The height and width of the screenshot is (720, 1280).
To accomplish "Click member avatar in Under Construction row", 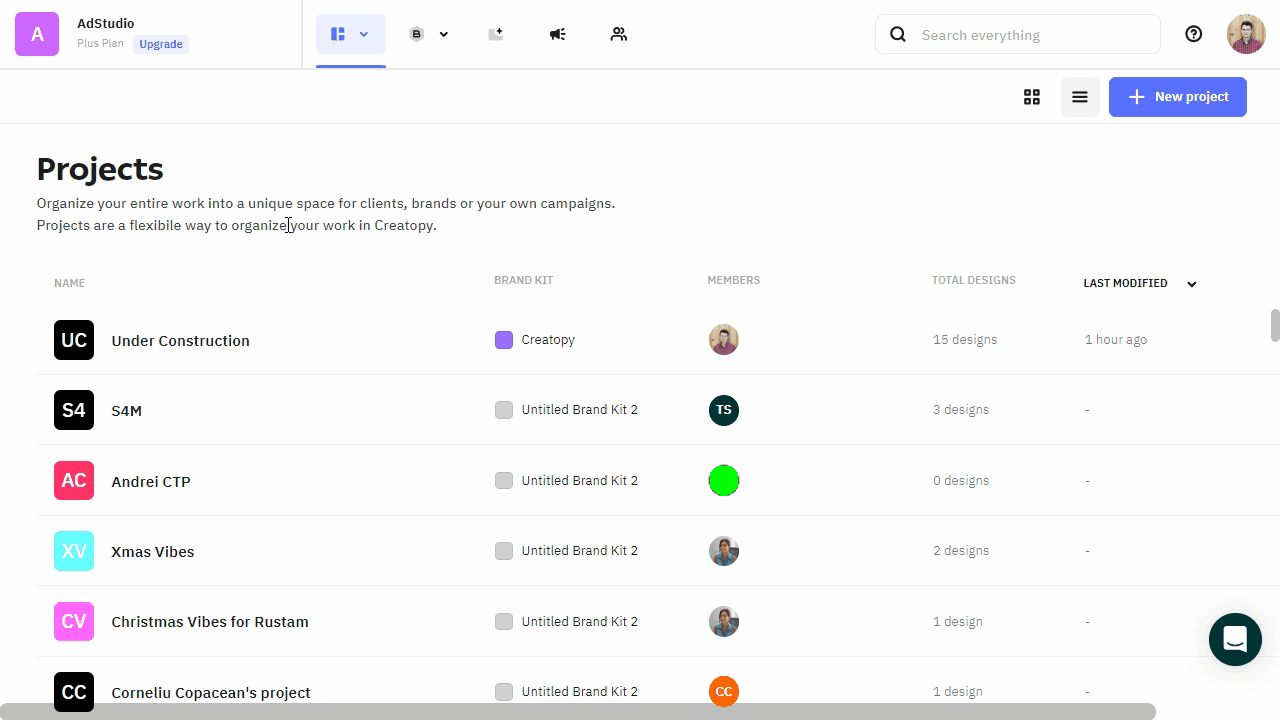I will (x=724, y=340).
